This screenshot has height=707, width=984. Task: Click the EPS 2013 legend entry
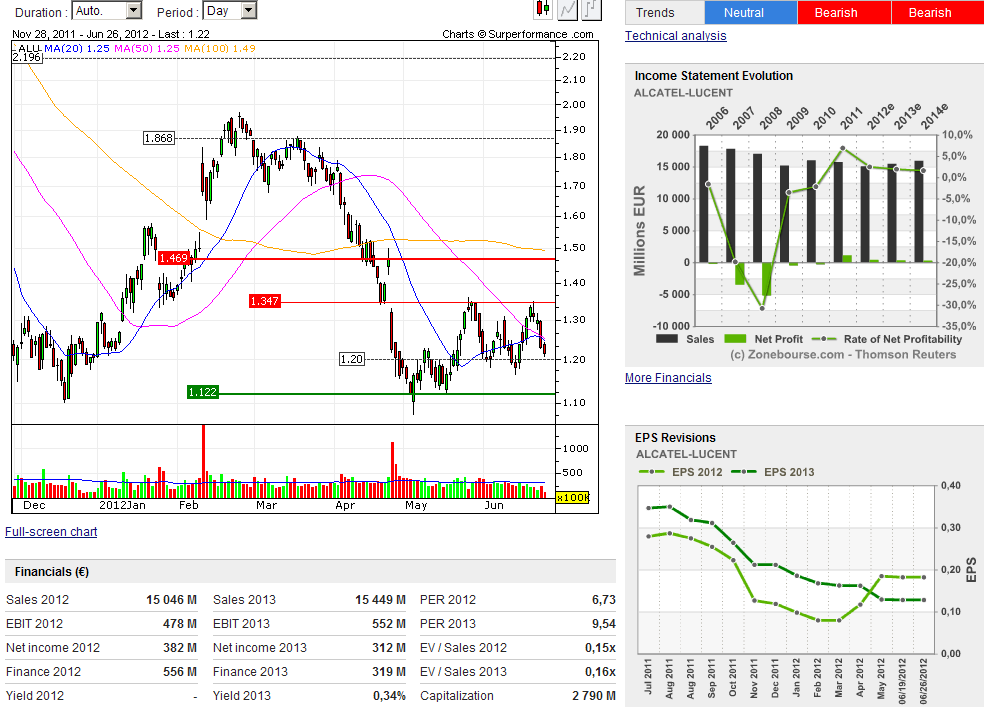(773, 472)
